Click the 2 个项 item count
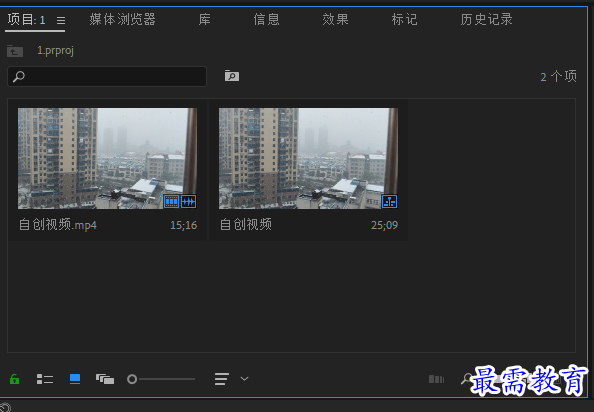 pos(559,77)
